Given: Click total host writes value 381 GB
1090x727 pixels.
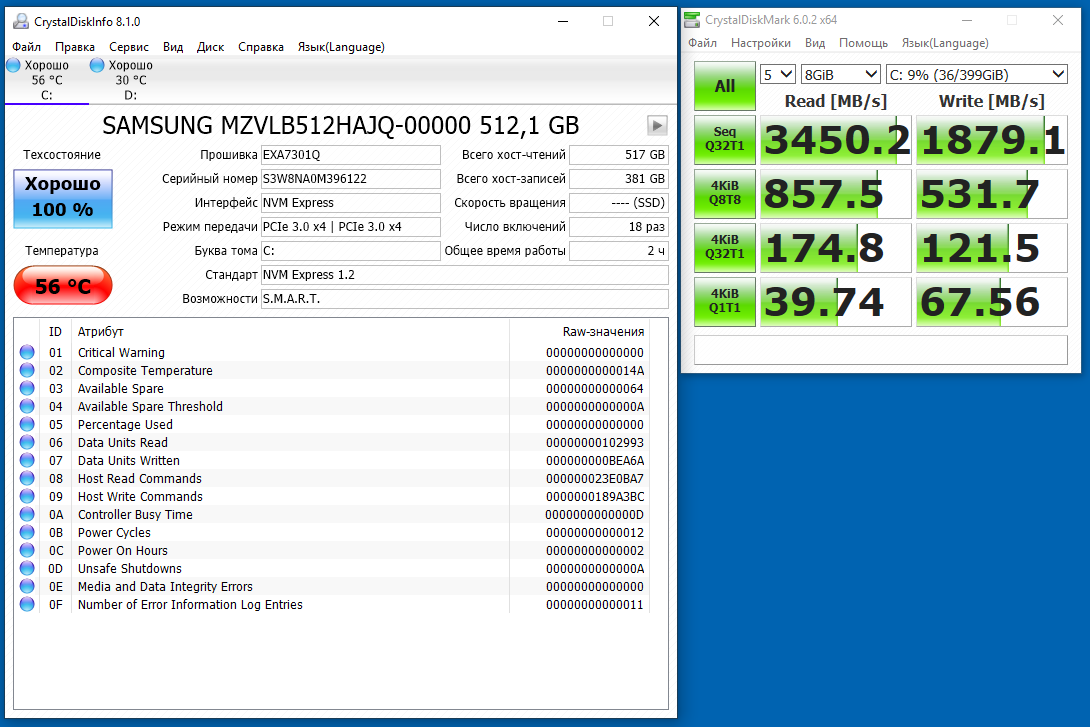Looking at the screenshot, I should coord(619,179).
